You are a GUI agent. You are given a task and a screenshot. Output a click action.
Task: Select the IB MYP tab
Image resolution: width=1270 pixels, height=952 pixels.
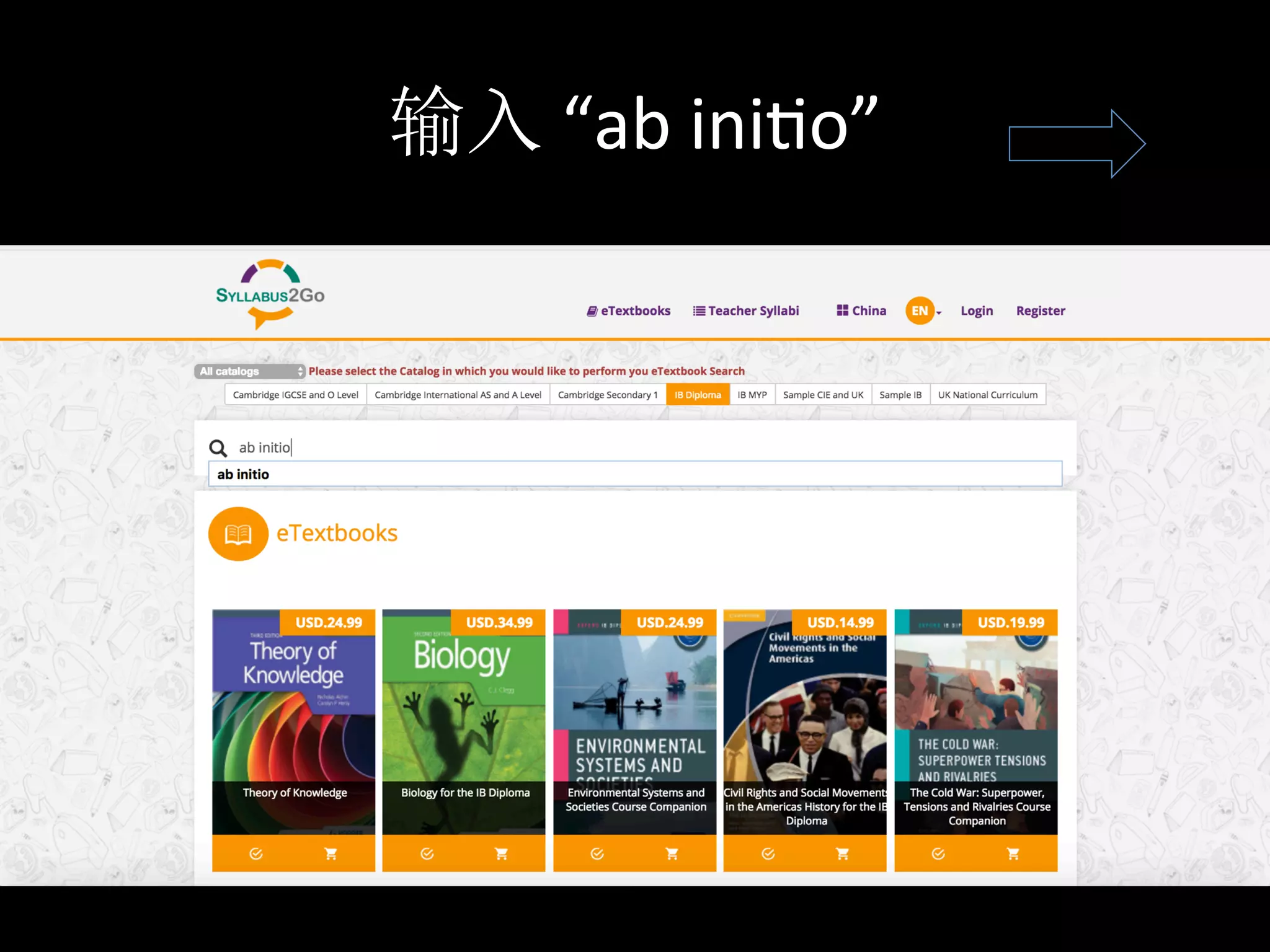[752, 395]
